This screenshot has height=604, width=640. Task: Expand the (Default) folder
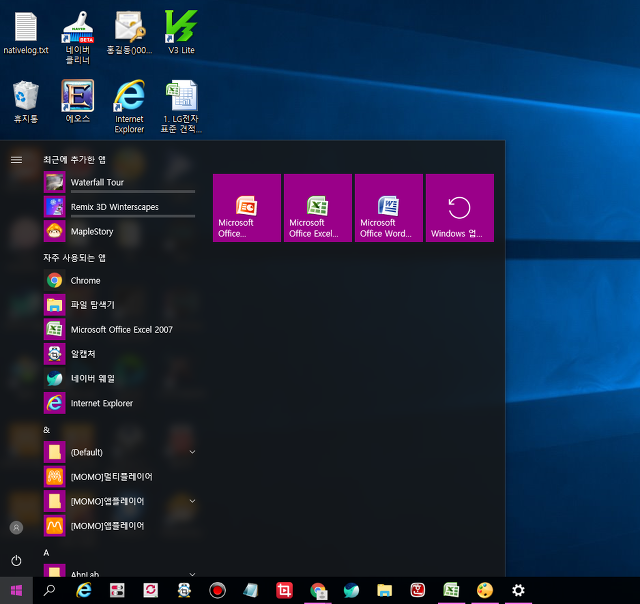[120, 452]
